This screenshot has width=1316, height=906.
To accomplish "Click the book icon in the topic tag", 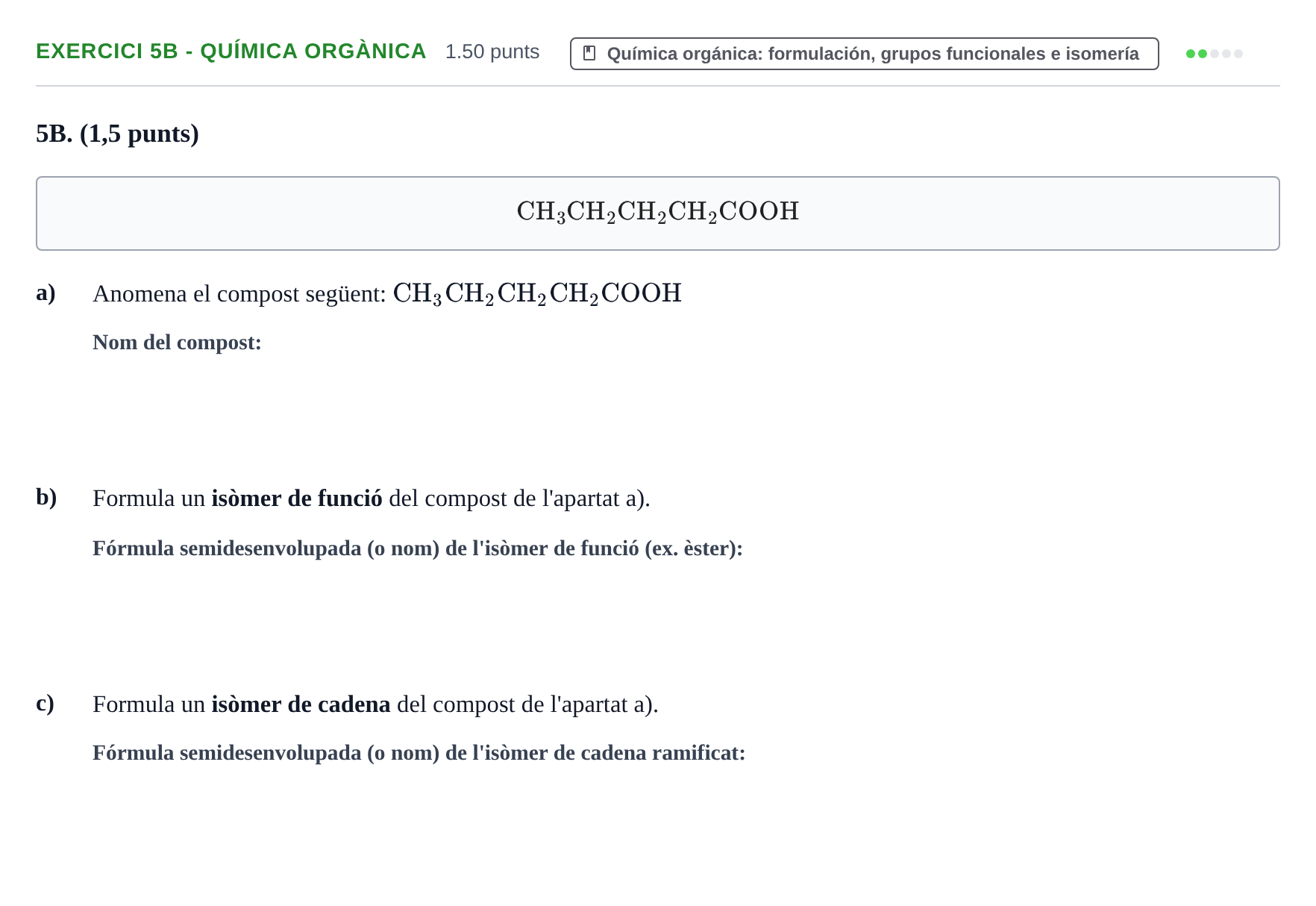I will tap(589, 54).
